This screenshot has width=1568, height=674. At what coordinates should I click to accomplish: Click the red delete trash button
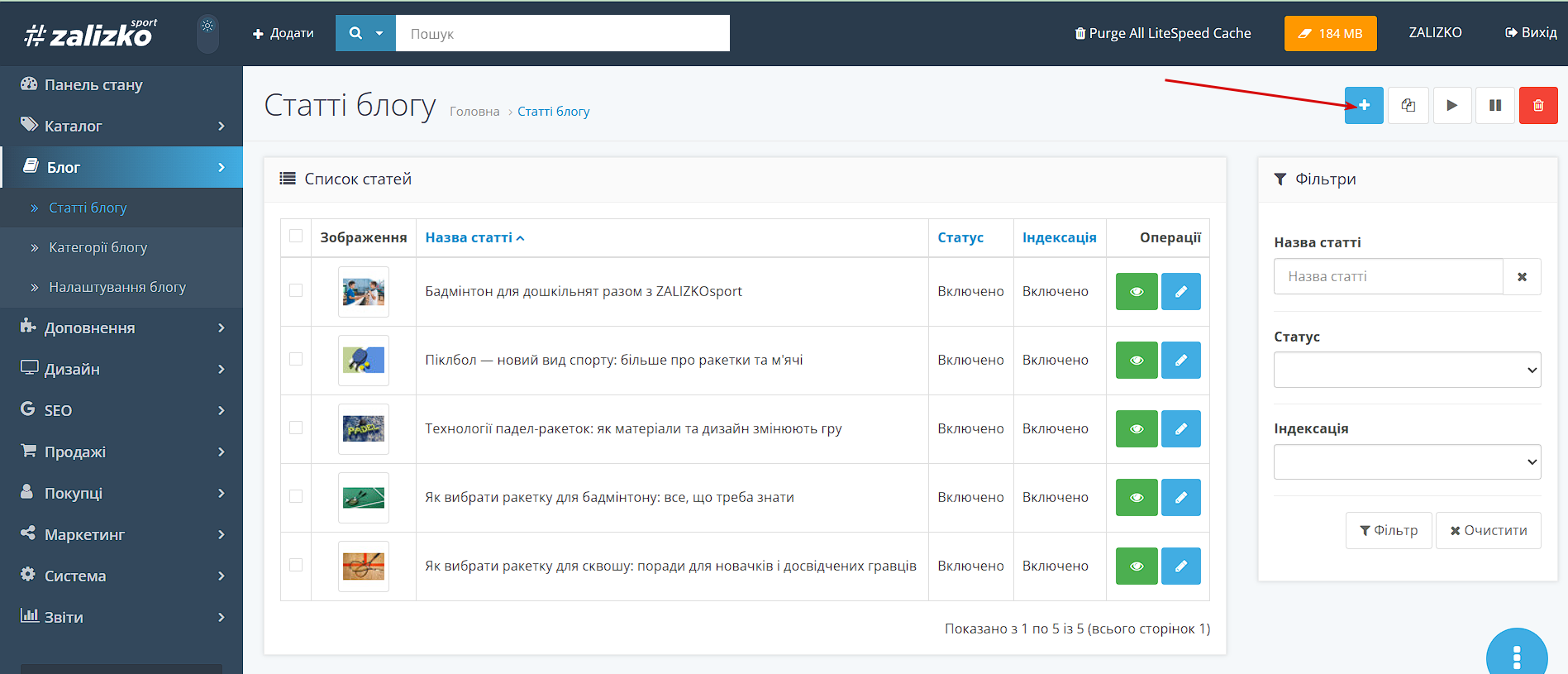click(x=1537, y=106)
